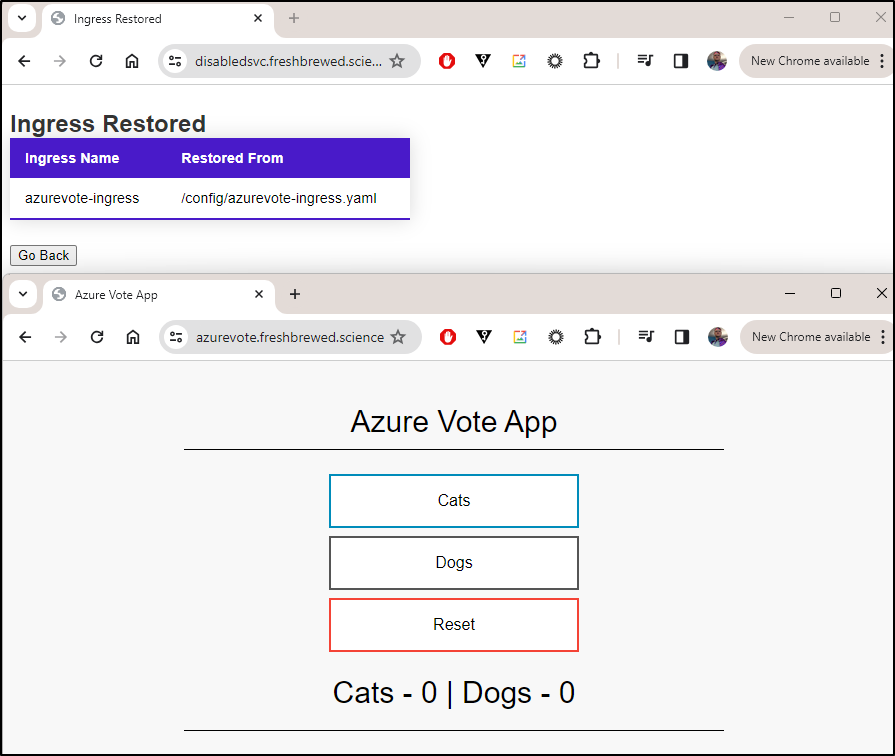Click the Go Back button
Viewport: 895px width, 756px height.
click(43, 255)
